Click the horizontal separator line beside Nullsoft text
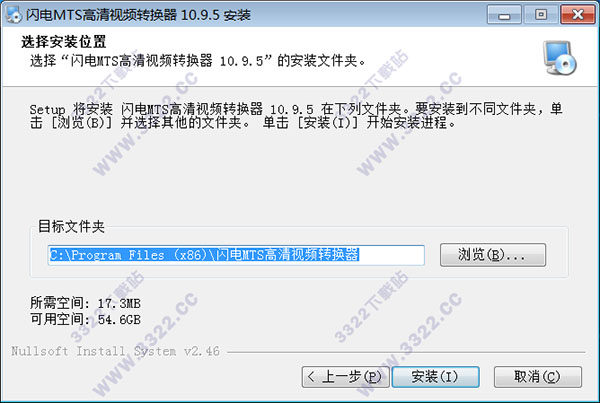This screenshot has width=600, height=403. pos(406,352)
